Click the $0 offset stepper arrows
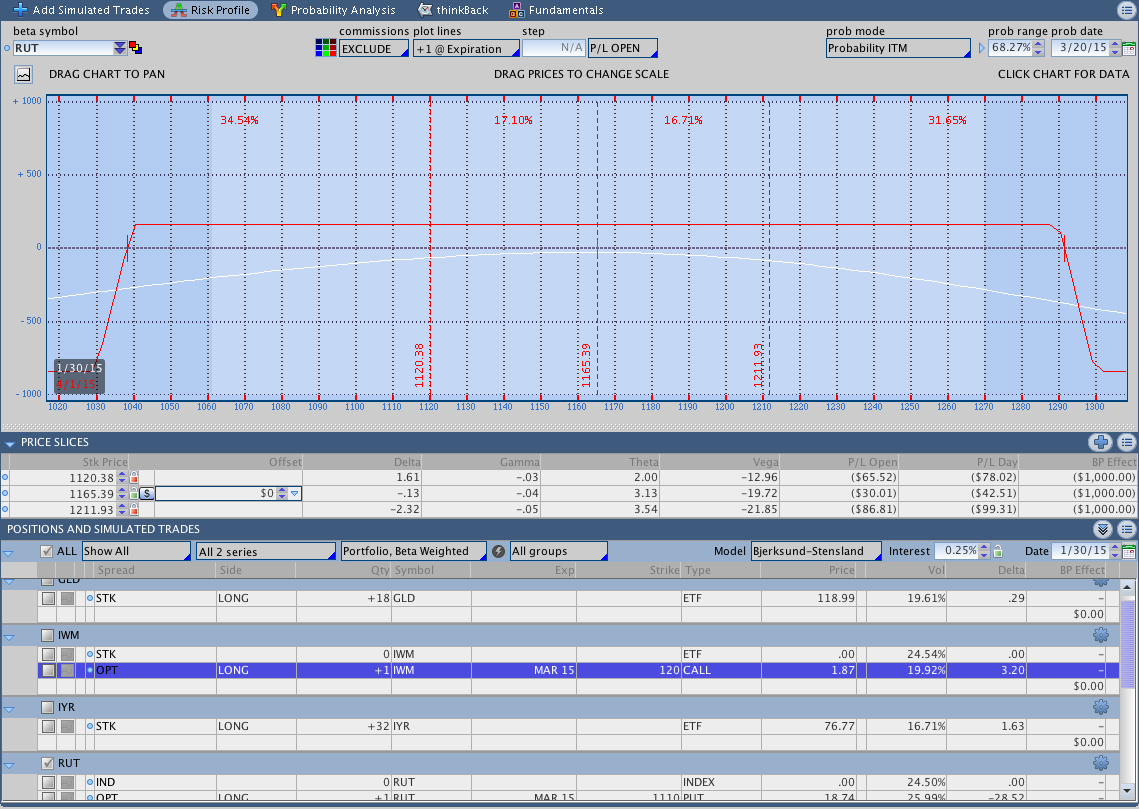 coord(282,494)
